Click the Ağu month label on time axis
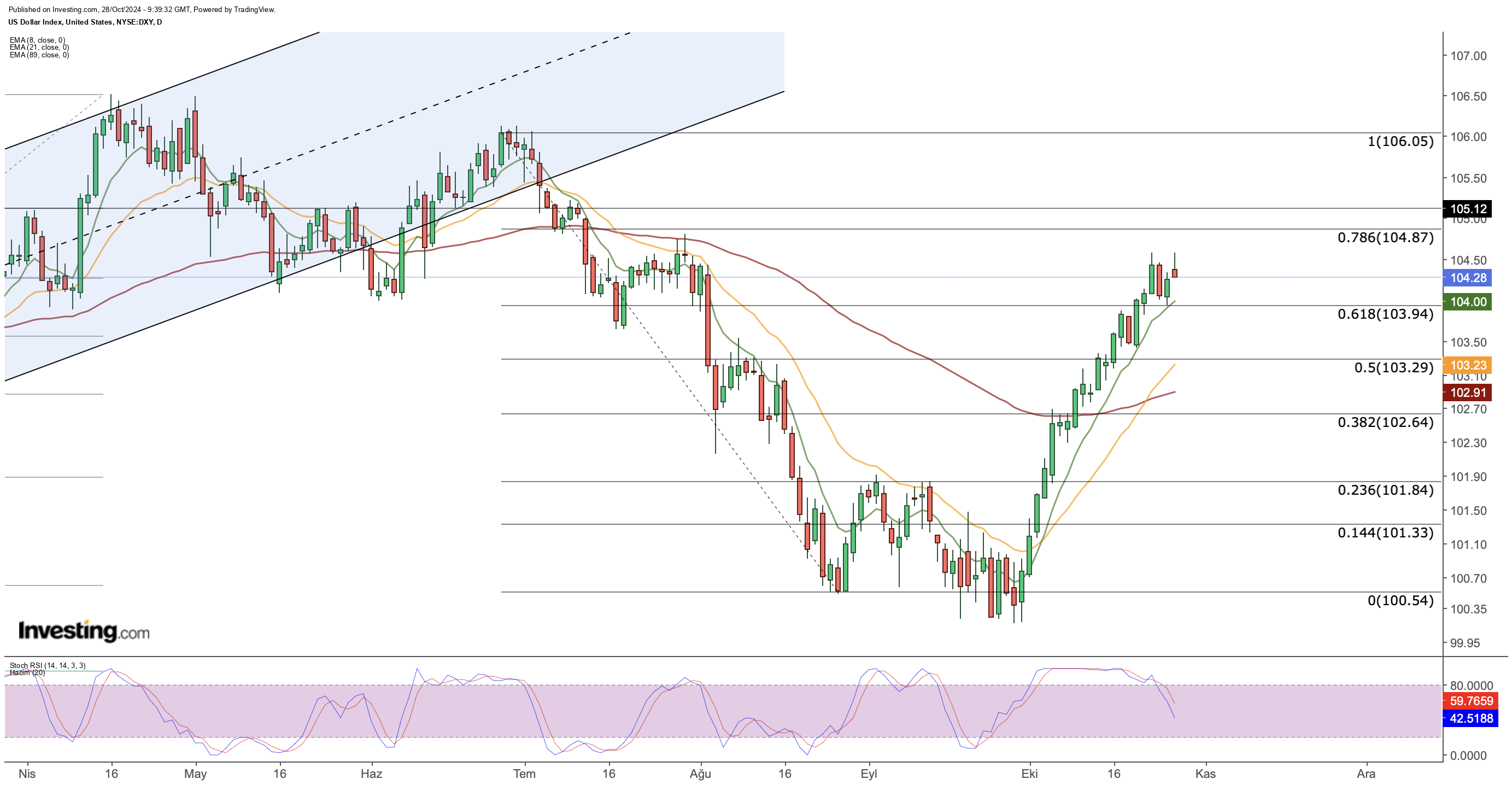The height and width of the screenshot is (785, 1512). [x=700, y=774]
